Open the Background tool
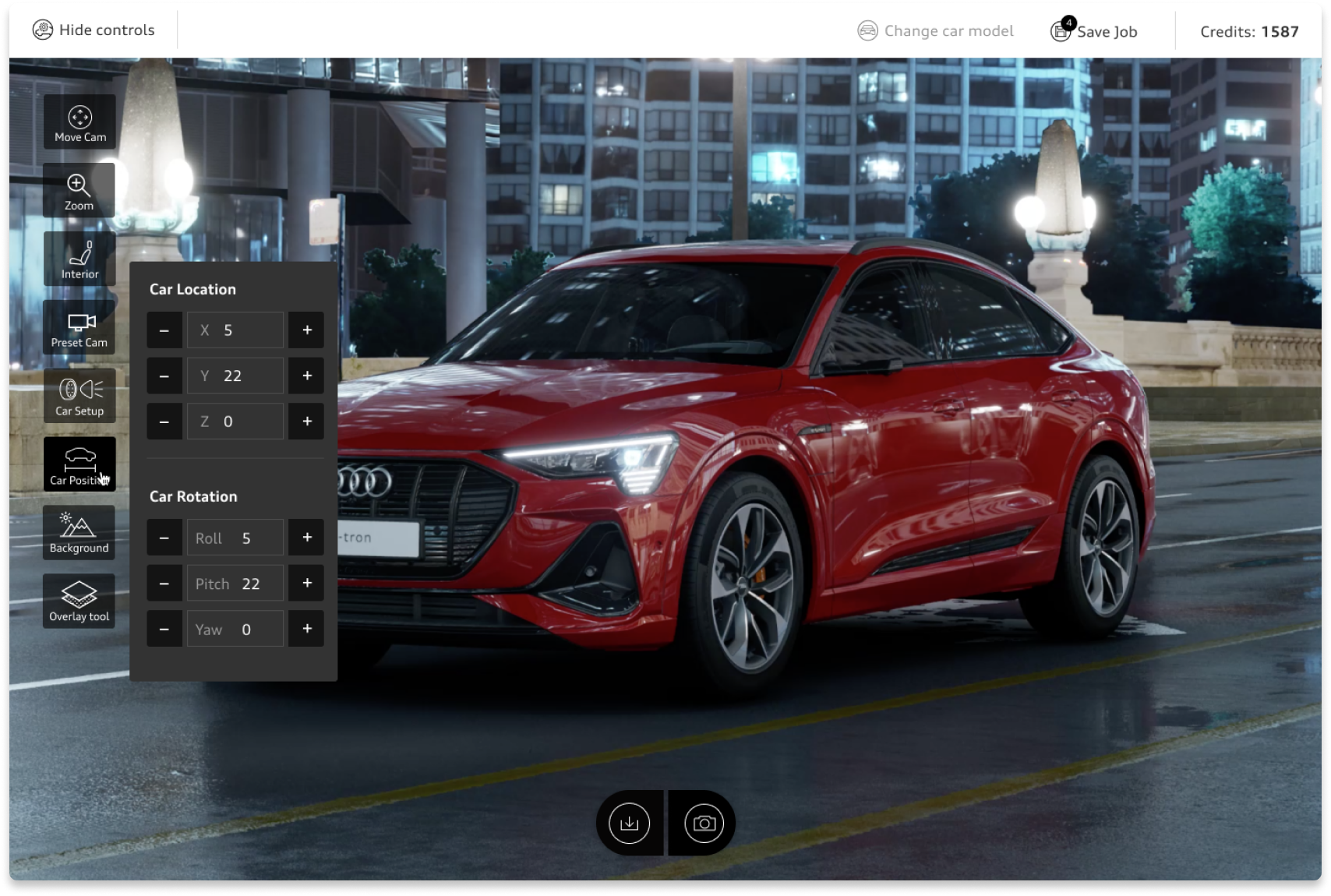1331x896 pixels. tap(79, 533)
